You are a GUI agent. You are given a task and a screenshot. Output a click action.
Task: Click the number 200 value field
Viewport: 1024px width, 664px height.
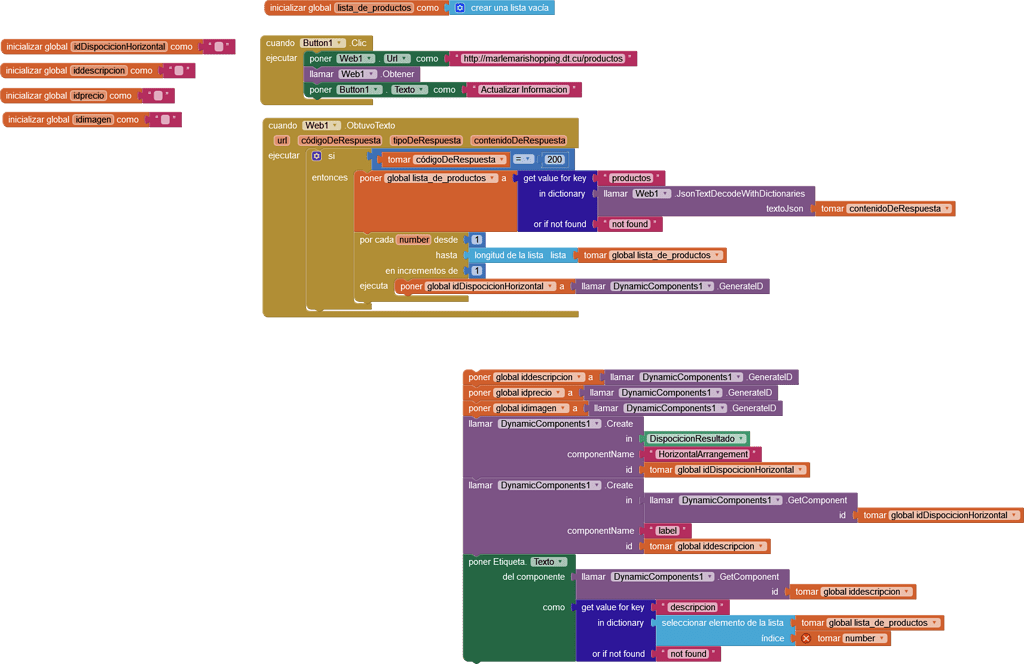pos(554,159)
